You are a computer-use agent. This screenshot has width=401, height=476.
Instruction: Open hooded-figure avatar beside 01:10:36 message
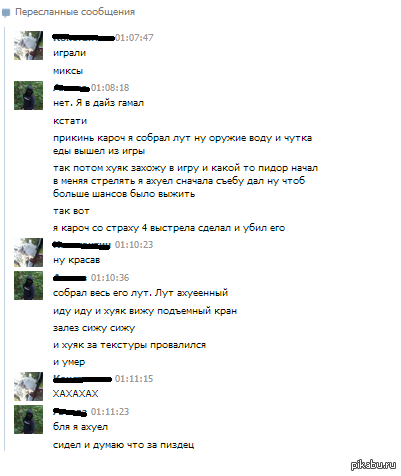(x=28, y=285)
